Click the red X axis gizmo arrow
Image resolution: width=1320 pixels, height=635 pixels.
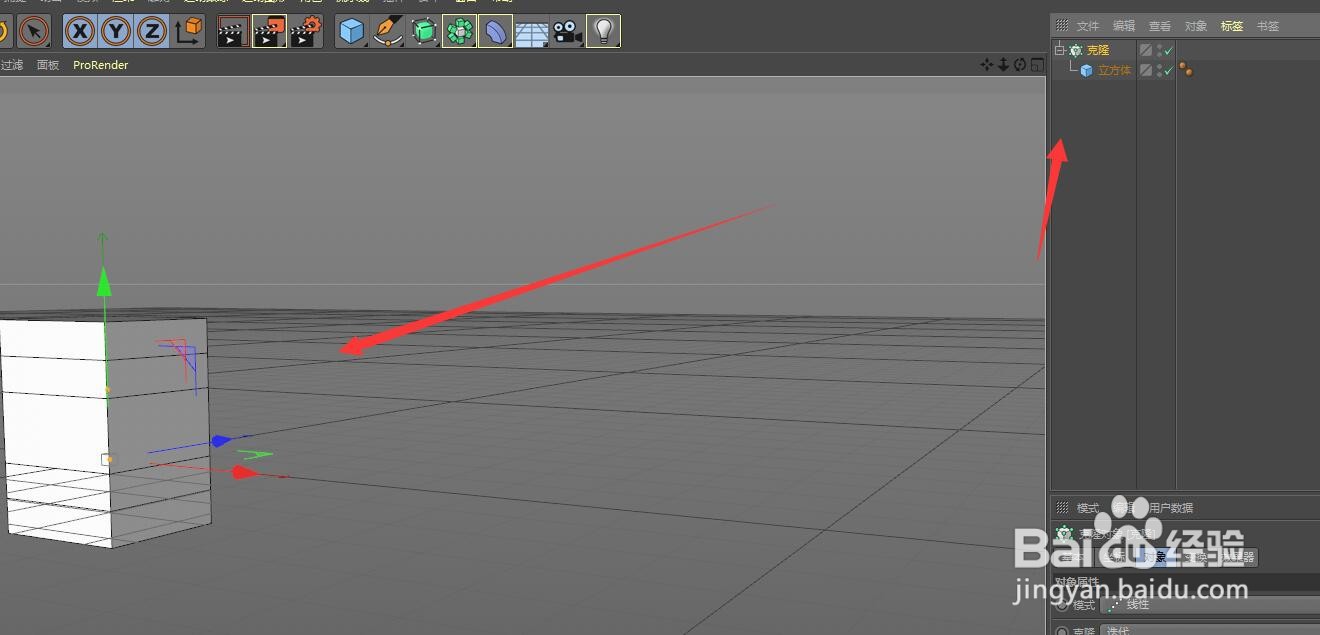coord(245,472)
